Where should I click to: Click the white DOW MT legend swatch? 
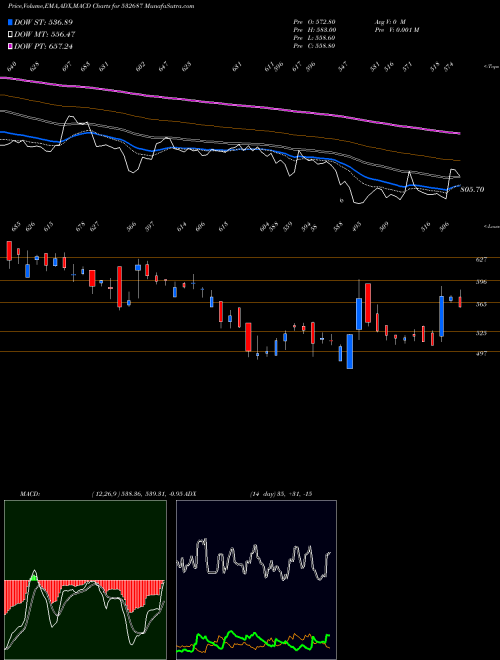click(10, 34)
